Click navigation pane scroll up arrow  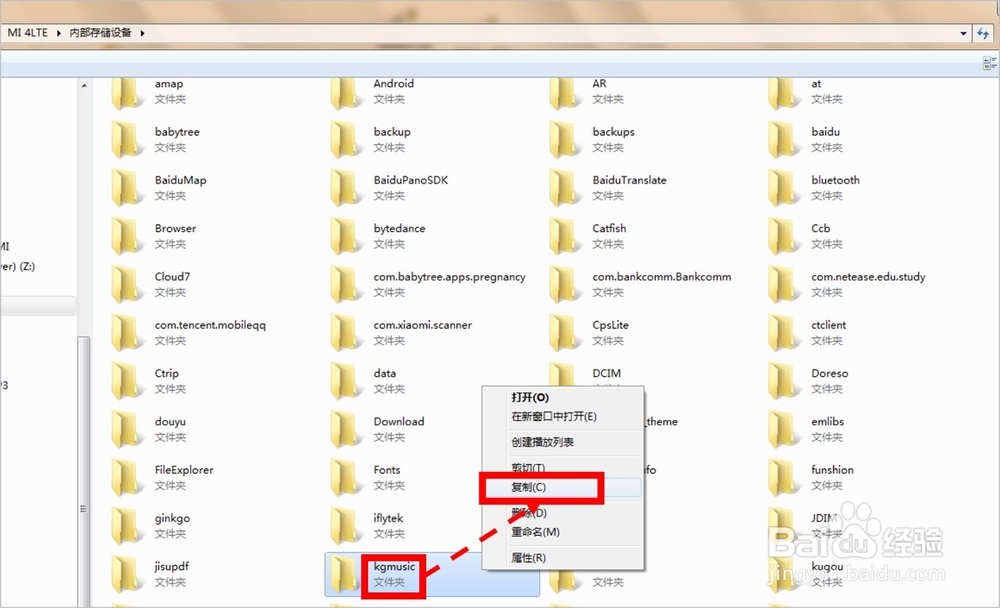[x=84, y=85]
